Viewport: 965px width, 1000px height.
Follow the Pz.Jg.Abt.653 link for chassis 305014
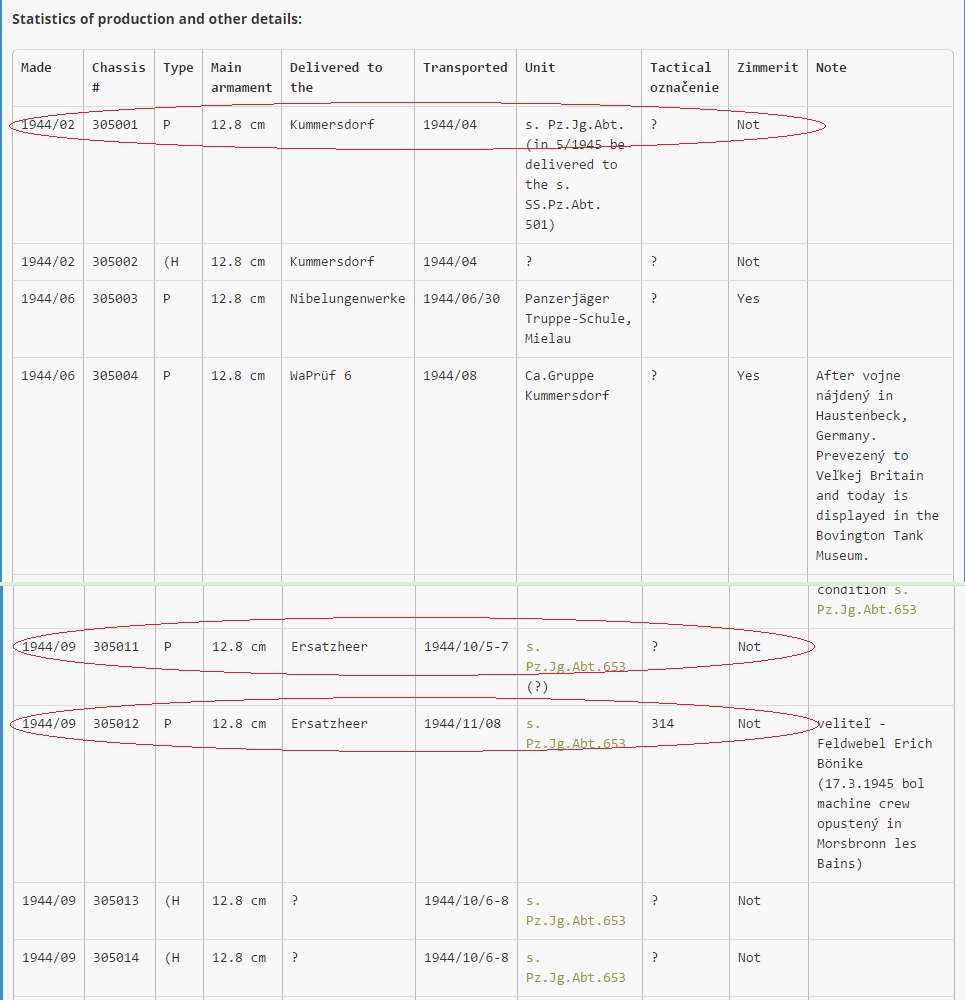(x=575, y=977)
